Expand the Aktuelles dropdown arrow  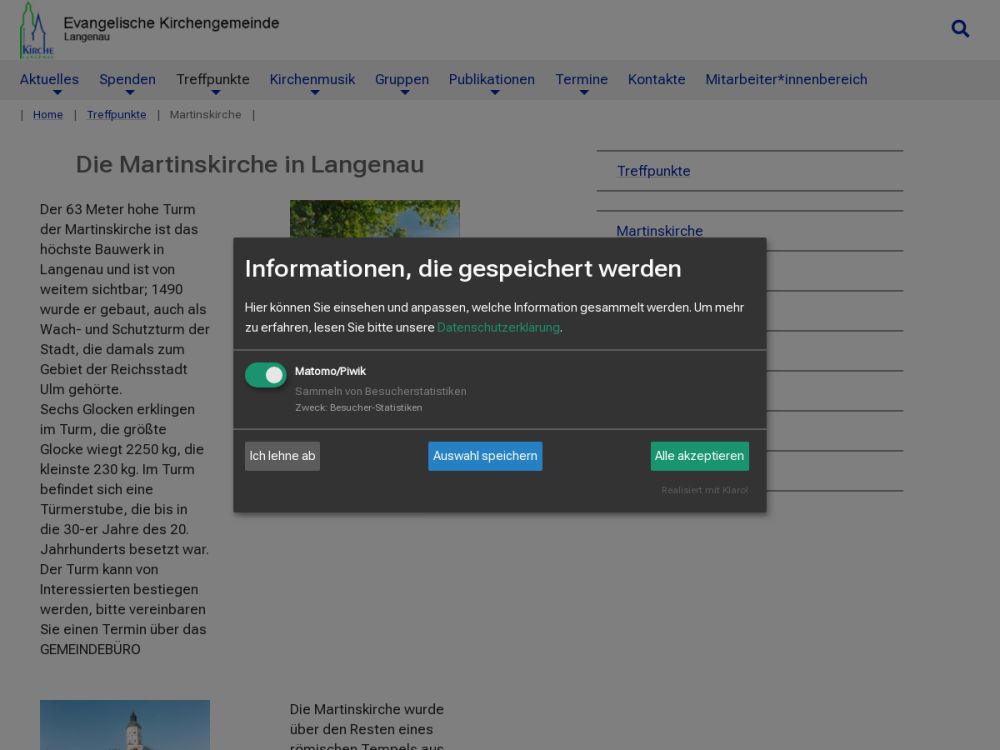point(49,93)
